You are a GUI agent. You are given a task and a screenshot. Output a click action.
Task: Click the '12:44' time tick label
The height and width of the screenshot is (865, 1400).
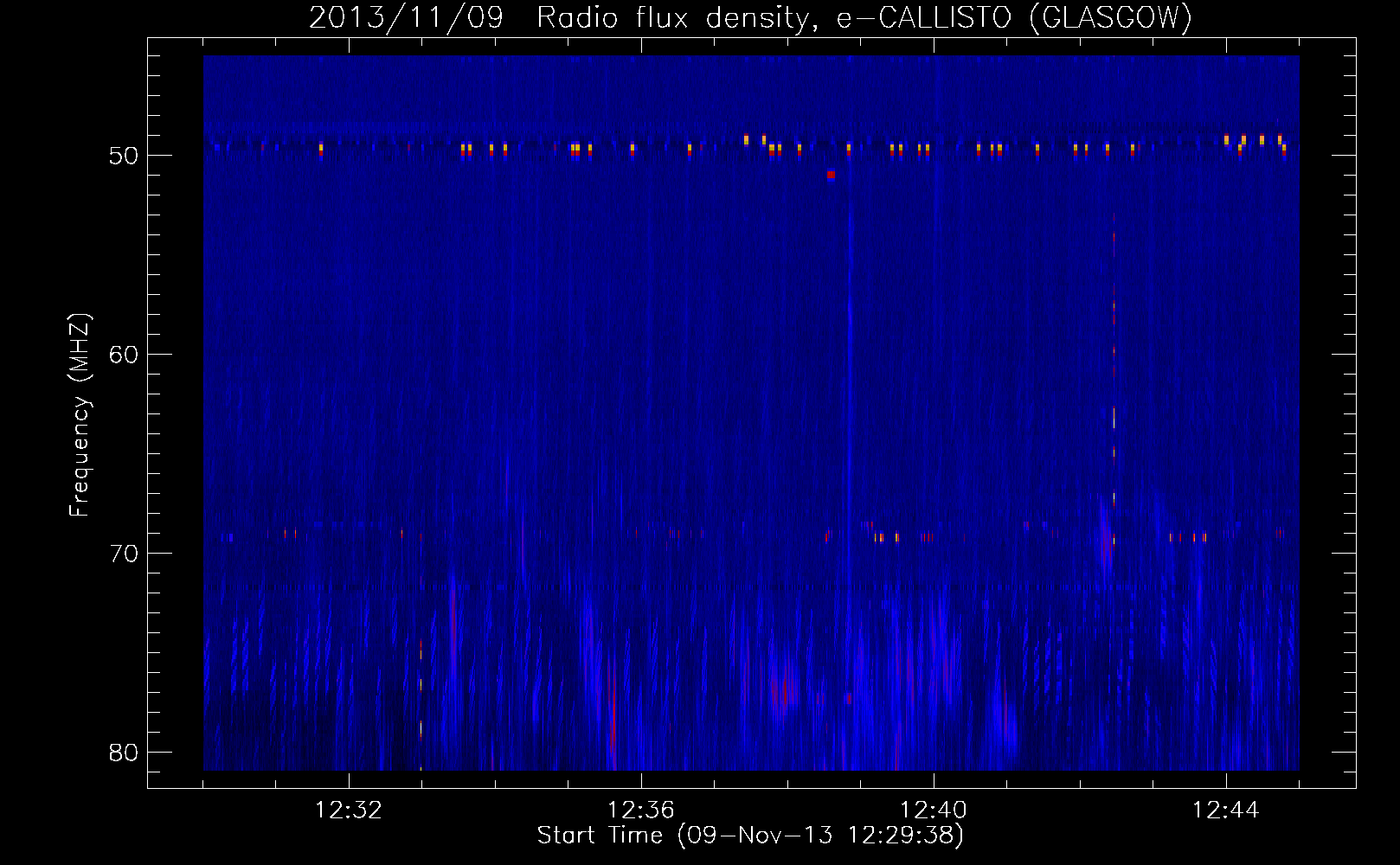1226,811
